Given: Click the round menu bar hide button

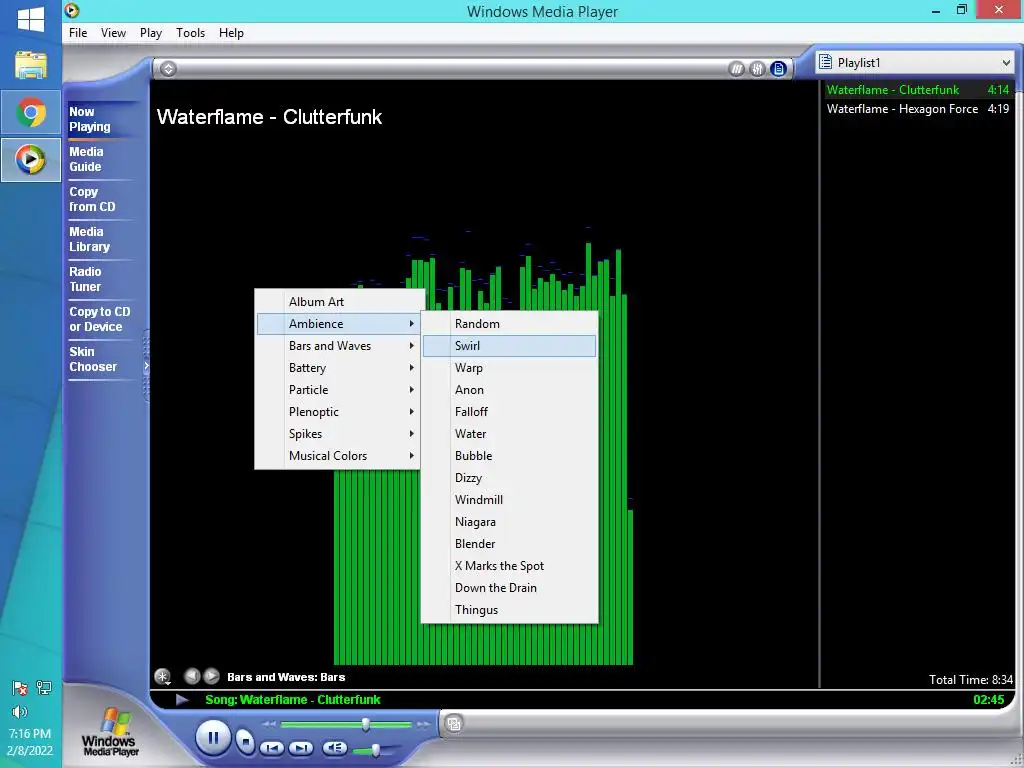Looking at the screenshot, I should [168, 69].
